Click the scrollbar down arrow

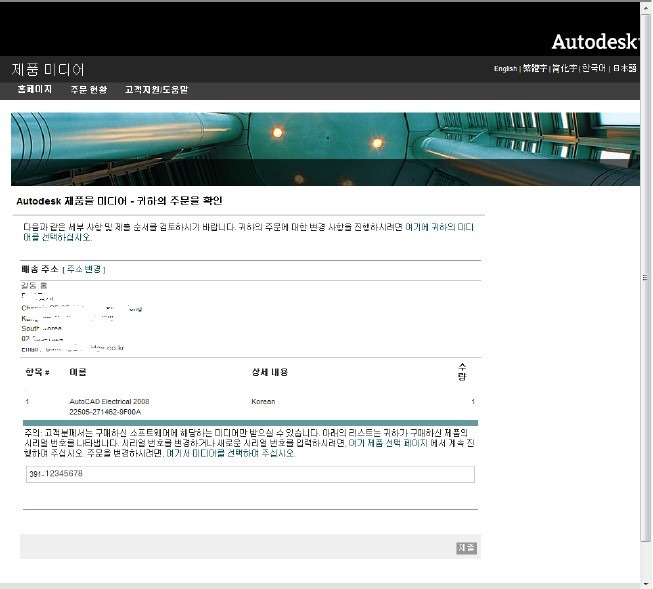pyautogui.click(x=646, y=584)
